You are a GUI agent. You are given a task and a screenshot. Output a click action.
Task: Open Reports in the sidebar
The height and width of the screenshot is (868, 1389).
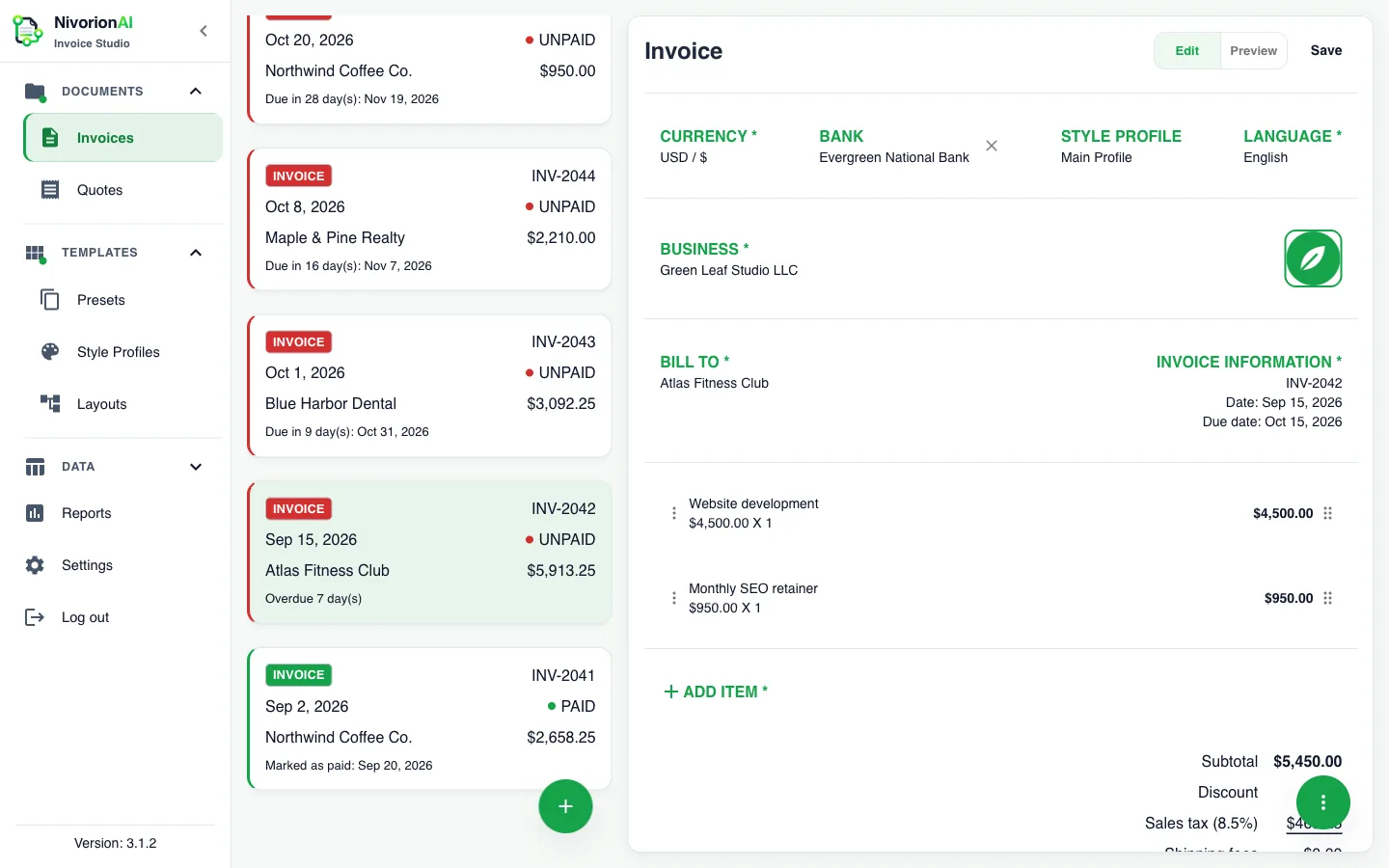[116, 513]
